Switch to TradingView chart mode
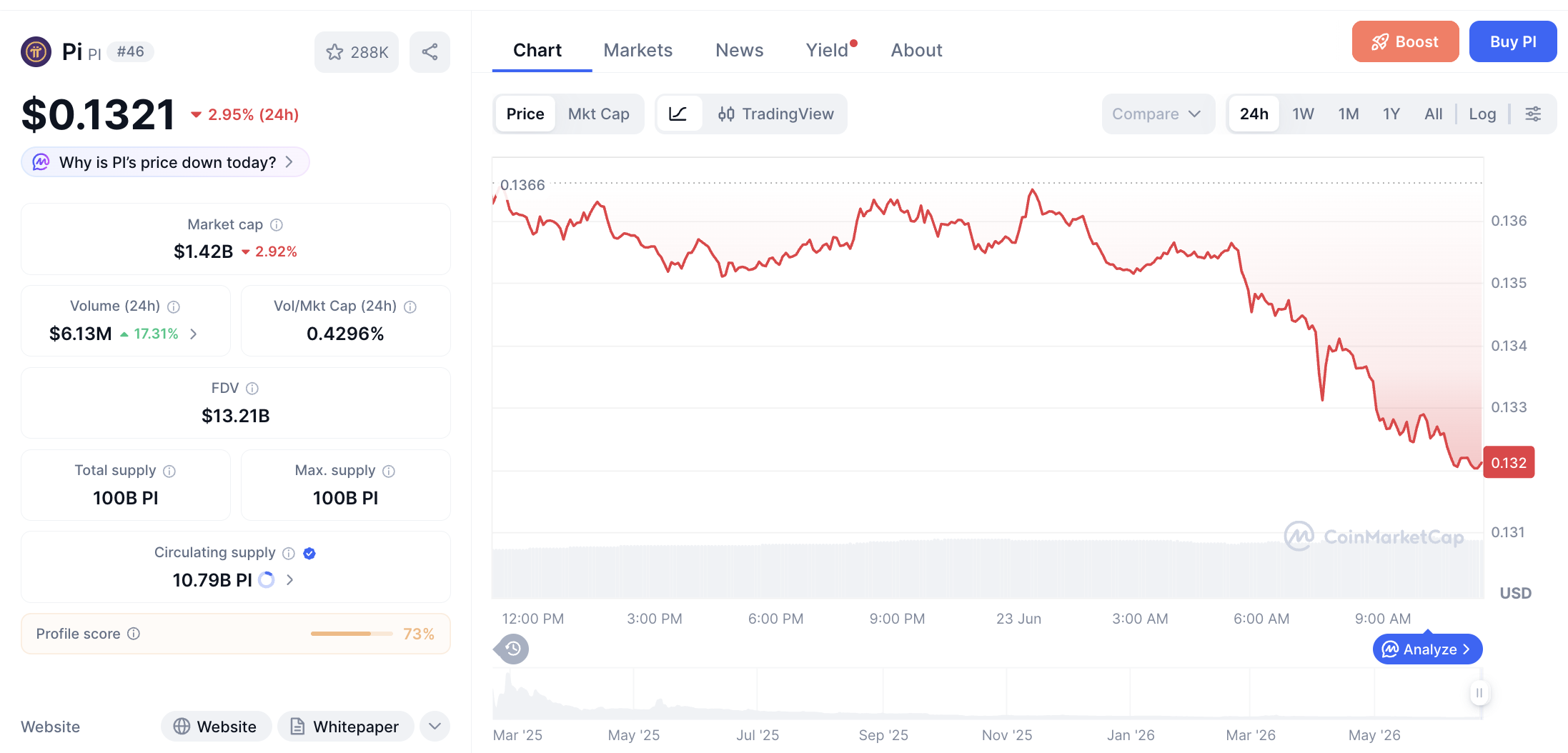1568x753 pixels. (776, 114)
